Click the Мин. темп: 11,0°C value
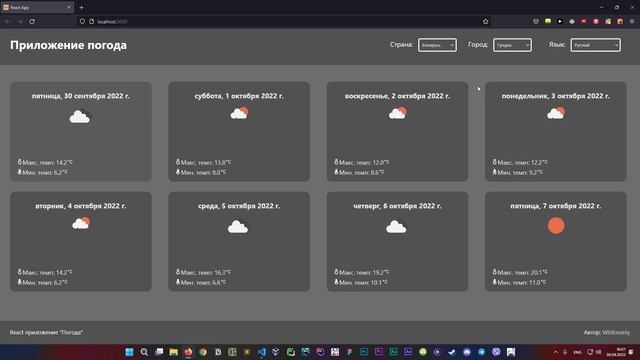 click(x=519, y=282)
